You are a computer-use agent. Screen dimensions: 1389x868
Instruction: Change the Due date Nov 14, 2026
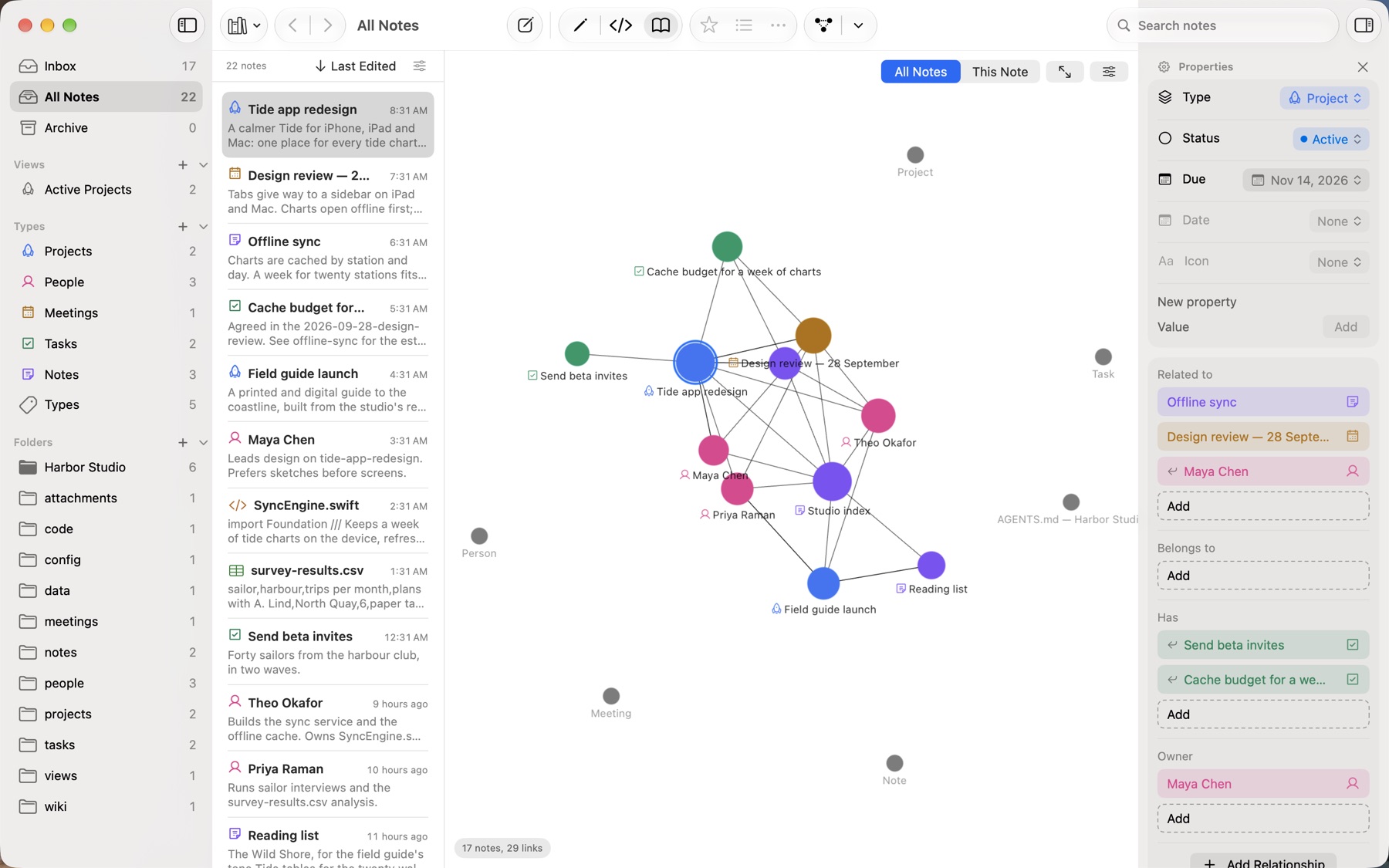tap(1306, 181)
